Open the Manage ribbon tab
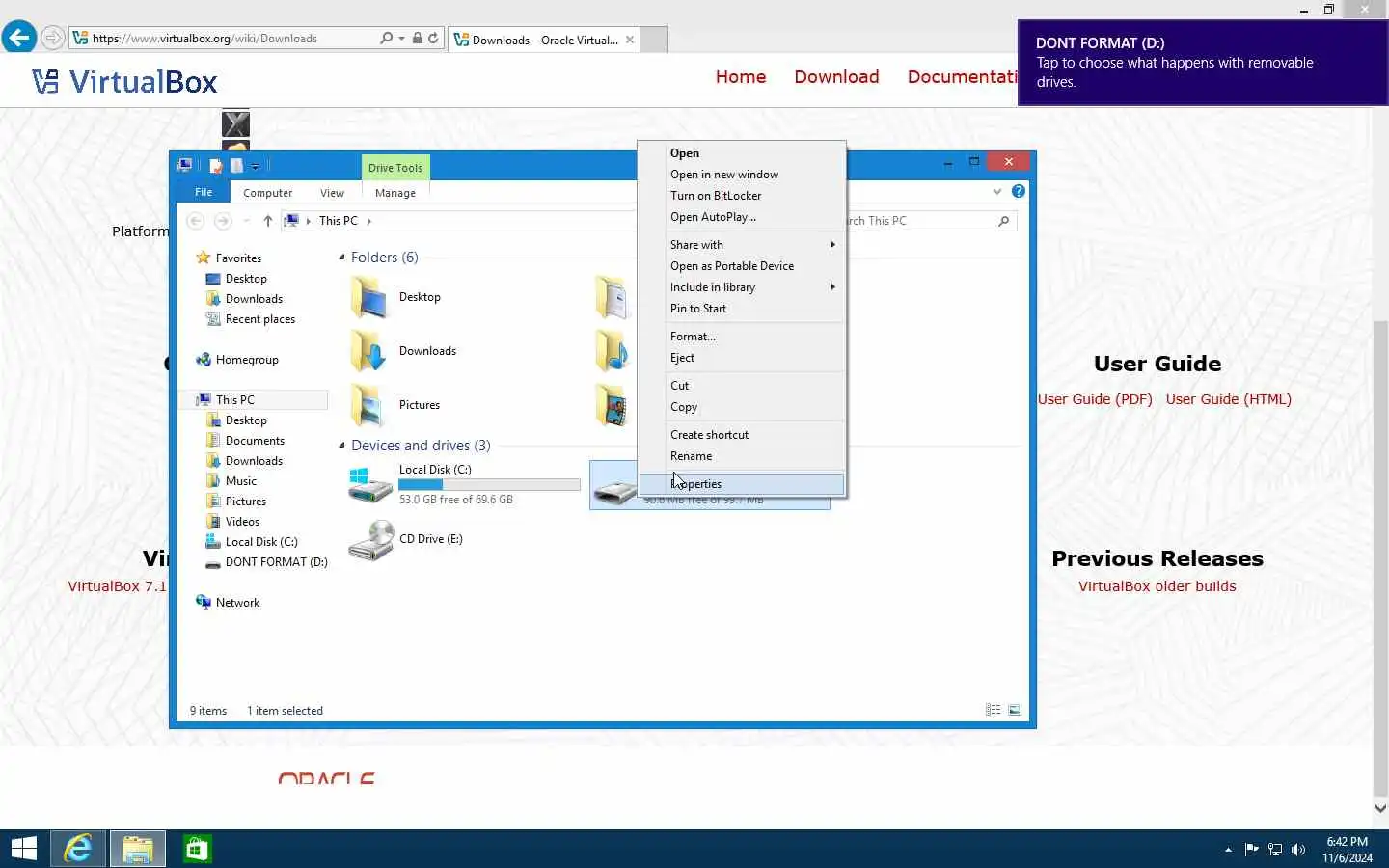The height and width of the screenshot is (868, 1389). point(395,193)
